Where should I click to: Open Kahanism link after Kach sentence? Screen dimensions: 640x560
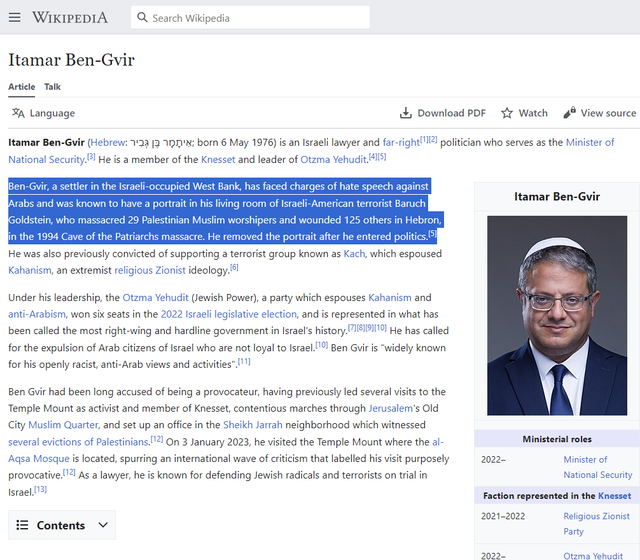tap(30, 271)
